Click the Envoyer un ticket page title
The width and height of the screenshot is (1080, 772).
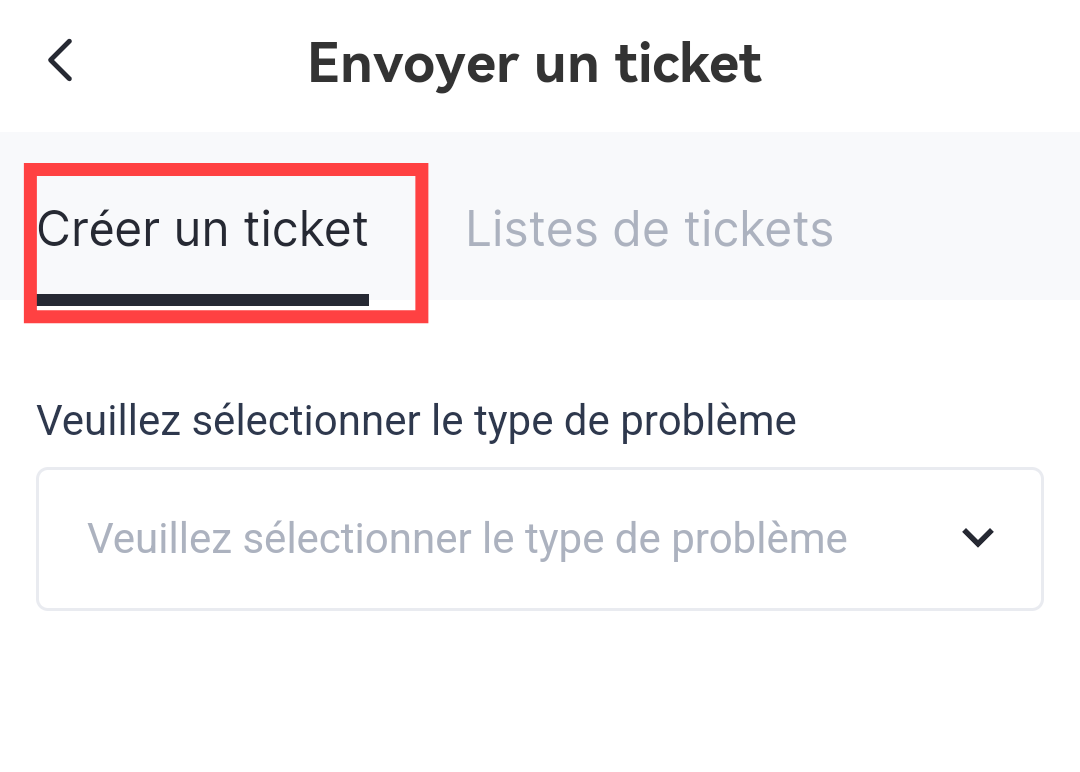click(x=535, y=62)
